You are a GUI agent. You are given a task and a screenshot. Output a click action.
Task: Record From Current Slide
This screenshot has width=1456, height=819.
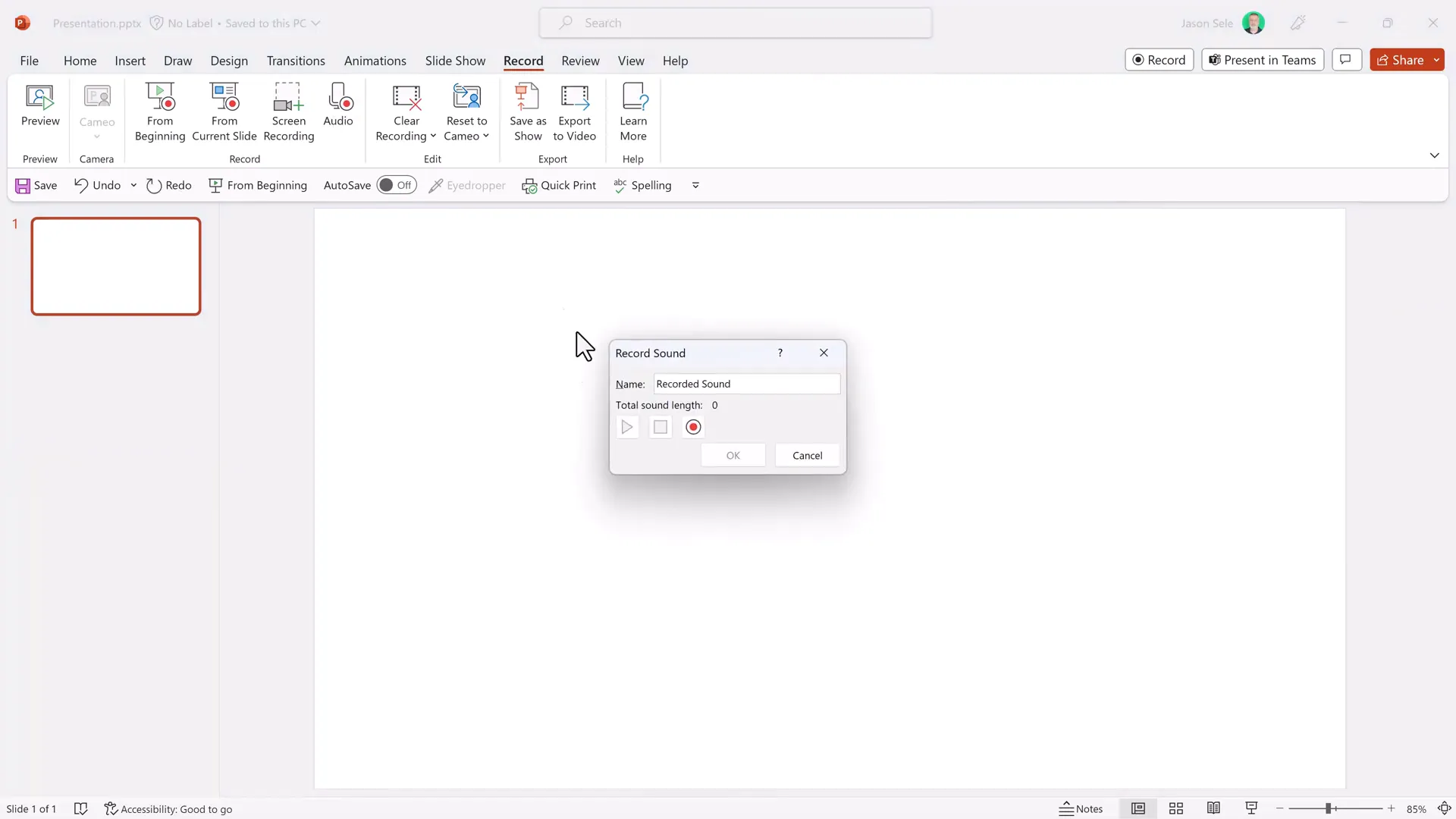pos(224,112)
